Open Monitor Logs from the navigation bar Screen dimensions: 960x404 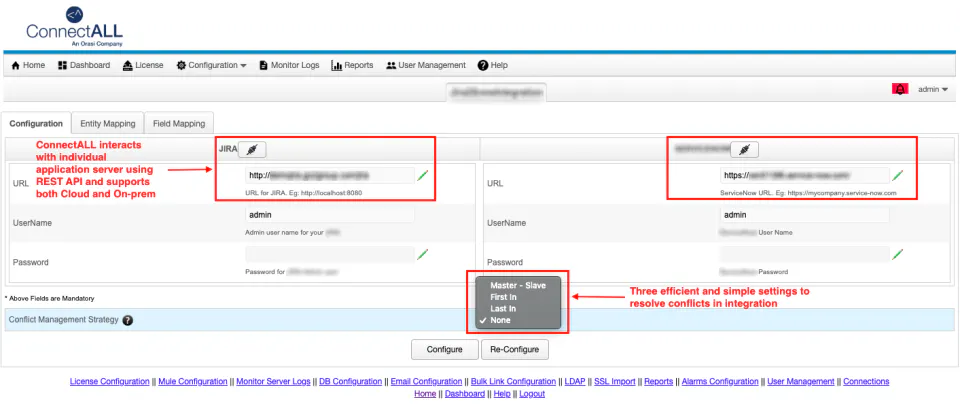[x=289, y=65]
